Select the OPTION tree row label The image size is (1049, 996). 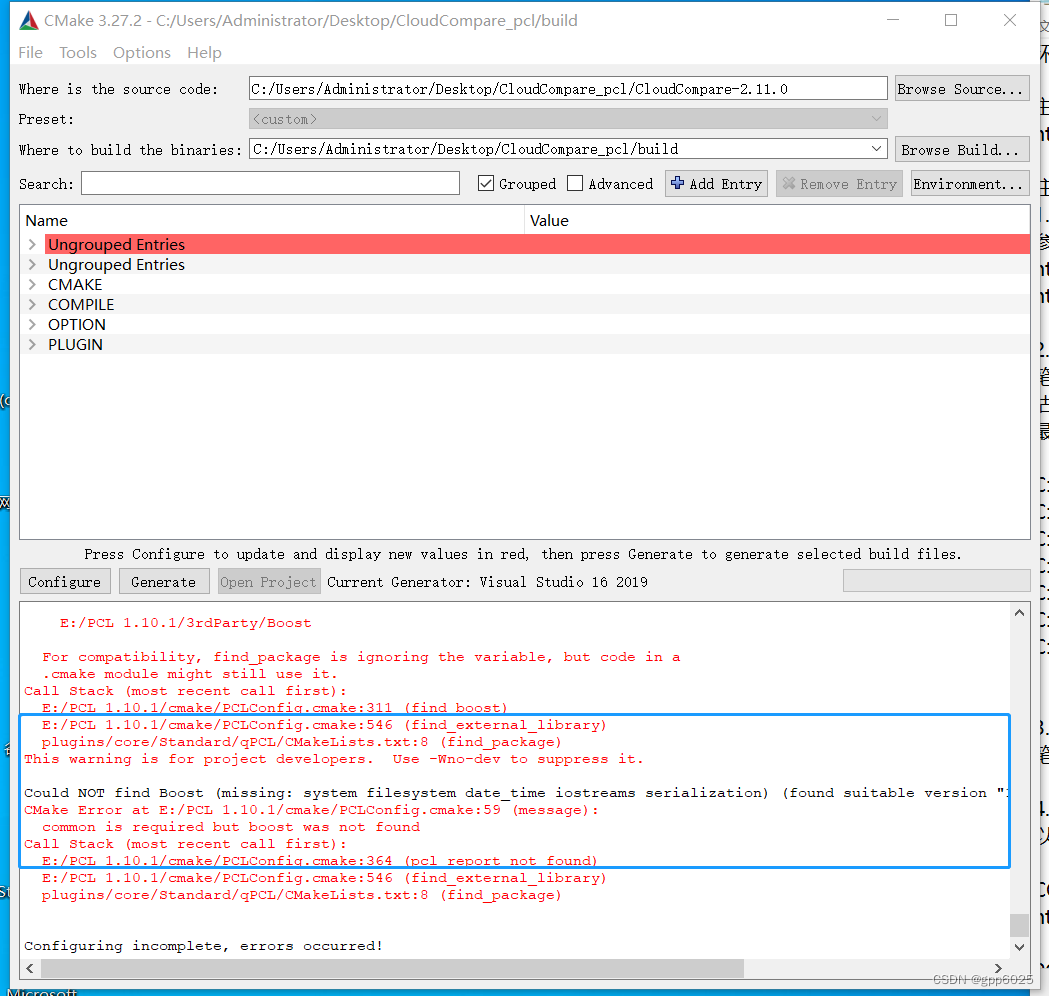coord(76,324)
